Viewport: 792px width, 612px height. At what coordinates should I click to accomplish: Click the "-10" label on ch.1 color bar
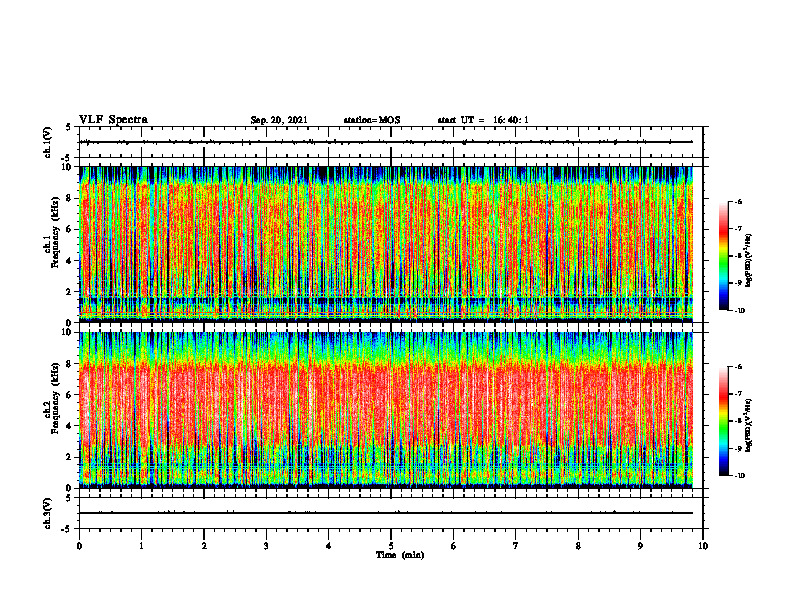coord(739,311)
